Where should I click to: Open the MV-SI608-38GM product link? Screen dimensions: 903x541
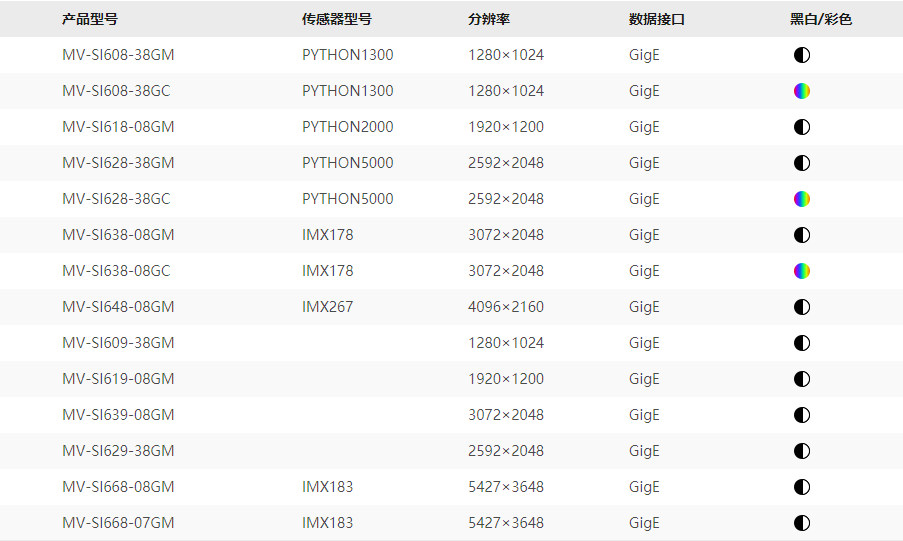coord(118,55)
